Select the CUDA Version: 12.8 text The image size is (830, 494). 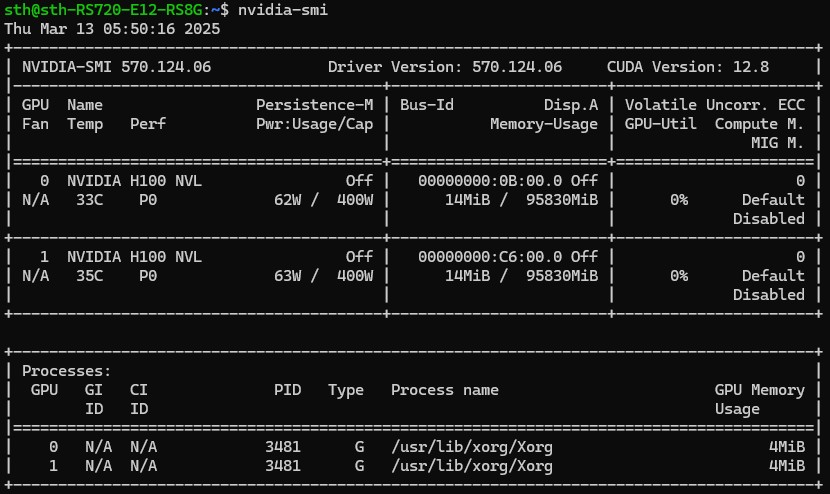(x=688, y=67)
